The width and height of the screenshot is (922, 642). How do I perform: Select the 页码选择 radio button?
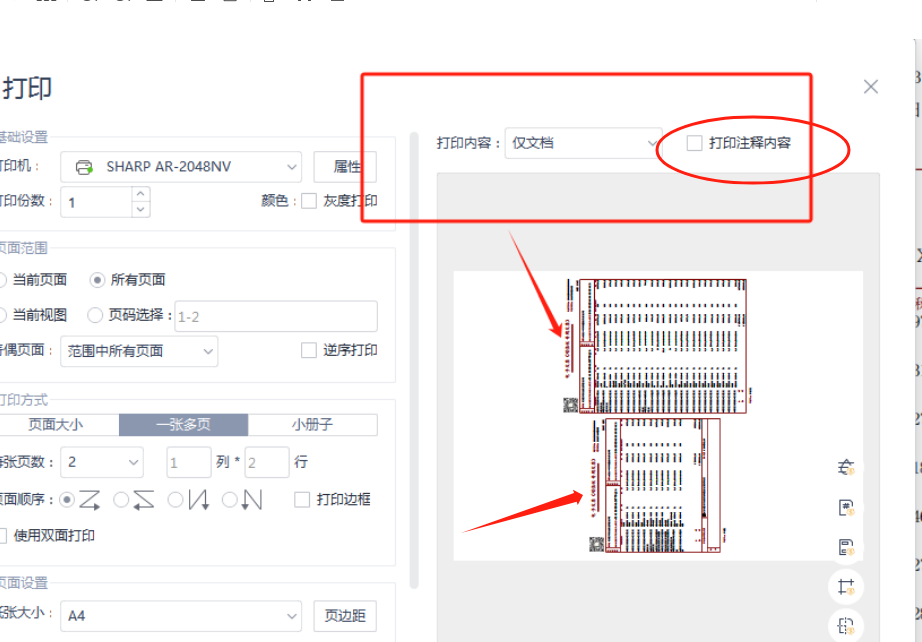click(x=95, y=315)
